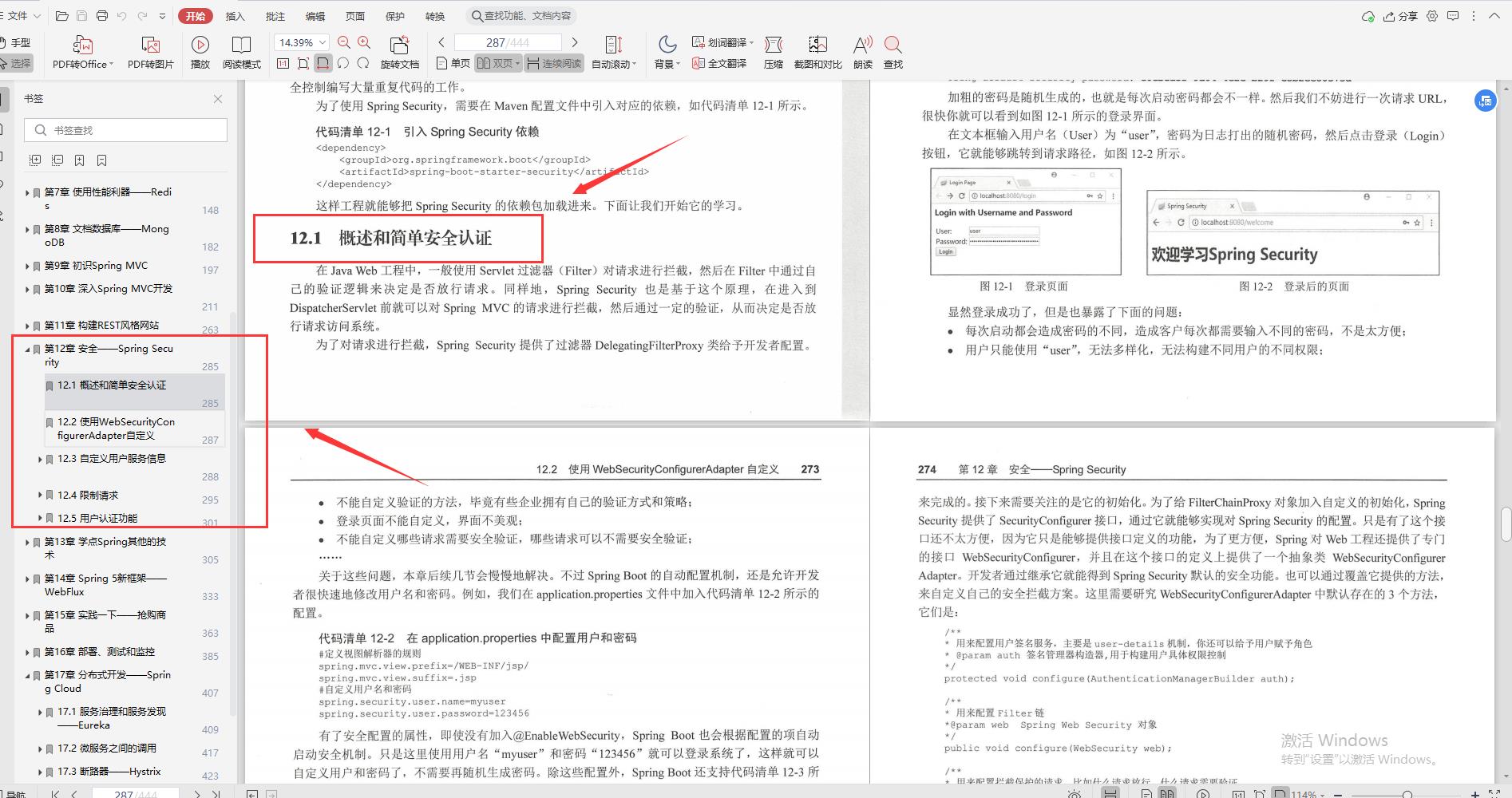Switch to the 页面 ribbon tab
The width and height of the screenshot is (1512, 798).
[x=355, y=16]
